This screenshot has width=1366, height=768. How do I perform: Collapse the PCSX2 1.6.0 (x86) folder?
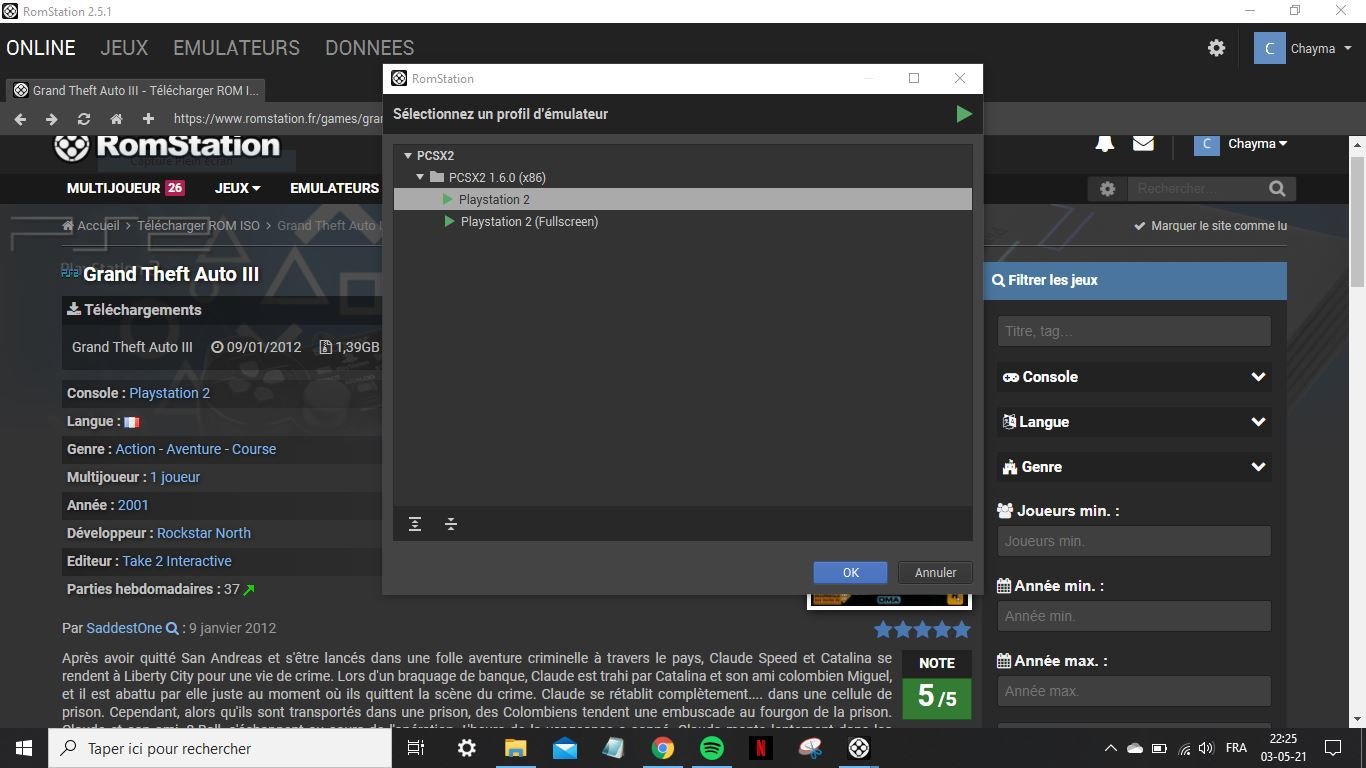(x=421, y=178)
